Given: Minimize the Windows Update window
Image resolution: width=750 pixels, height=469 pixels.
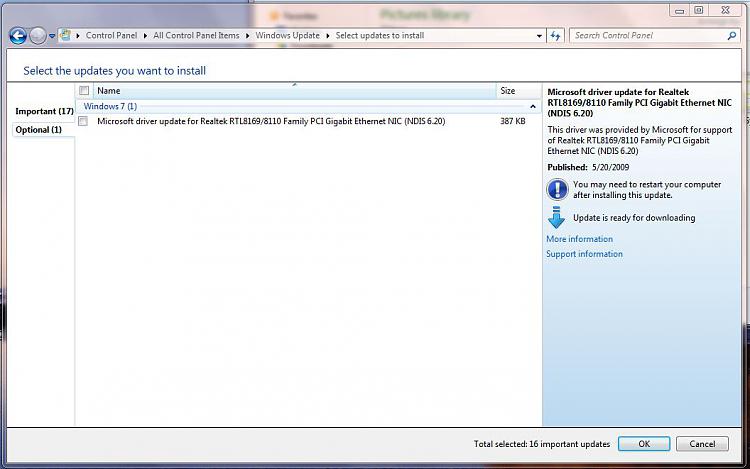Looking at the screenshot, I should (679, 10).
